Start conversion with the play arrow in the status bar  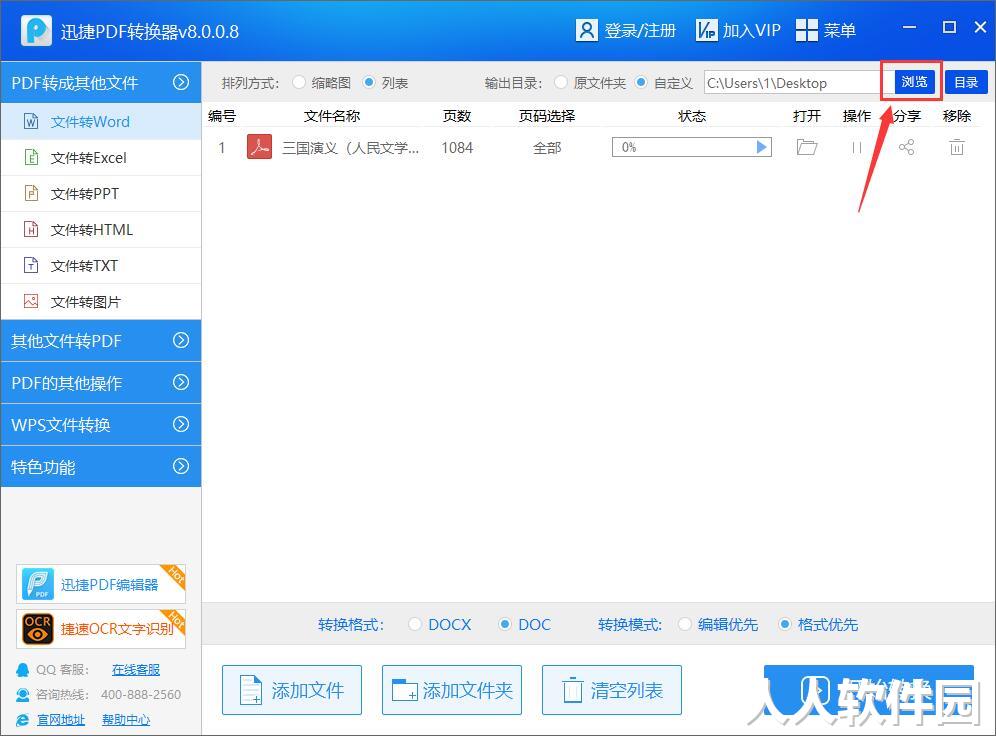[762, 147]
